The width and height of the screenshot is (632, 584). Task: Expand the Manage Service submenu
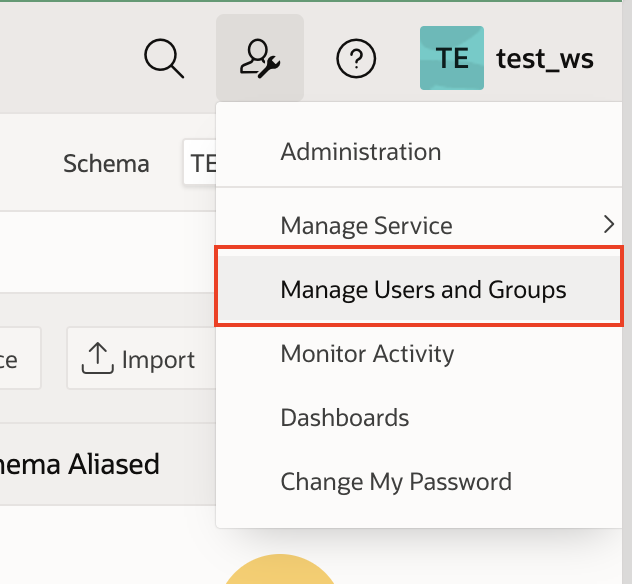pyautogui.click(x=419, y=225)
